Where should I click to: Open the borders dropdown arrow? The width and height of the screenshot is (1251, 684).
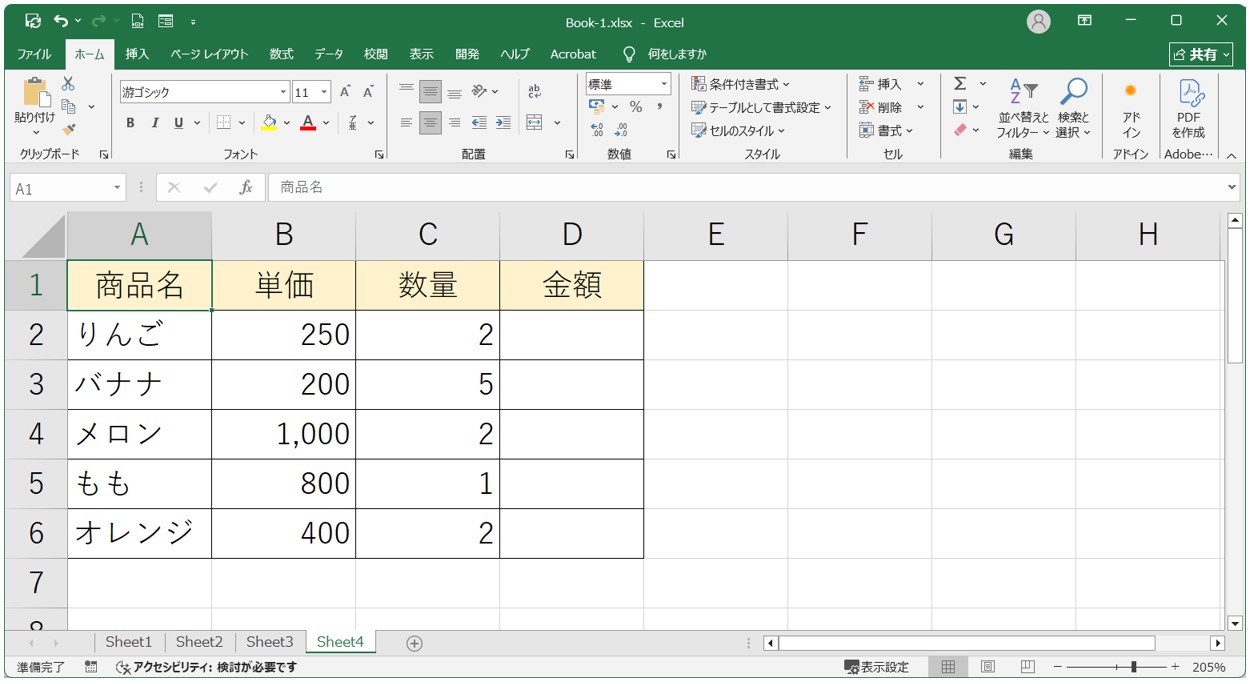click(241, 123)
